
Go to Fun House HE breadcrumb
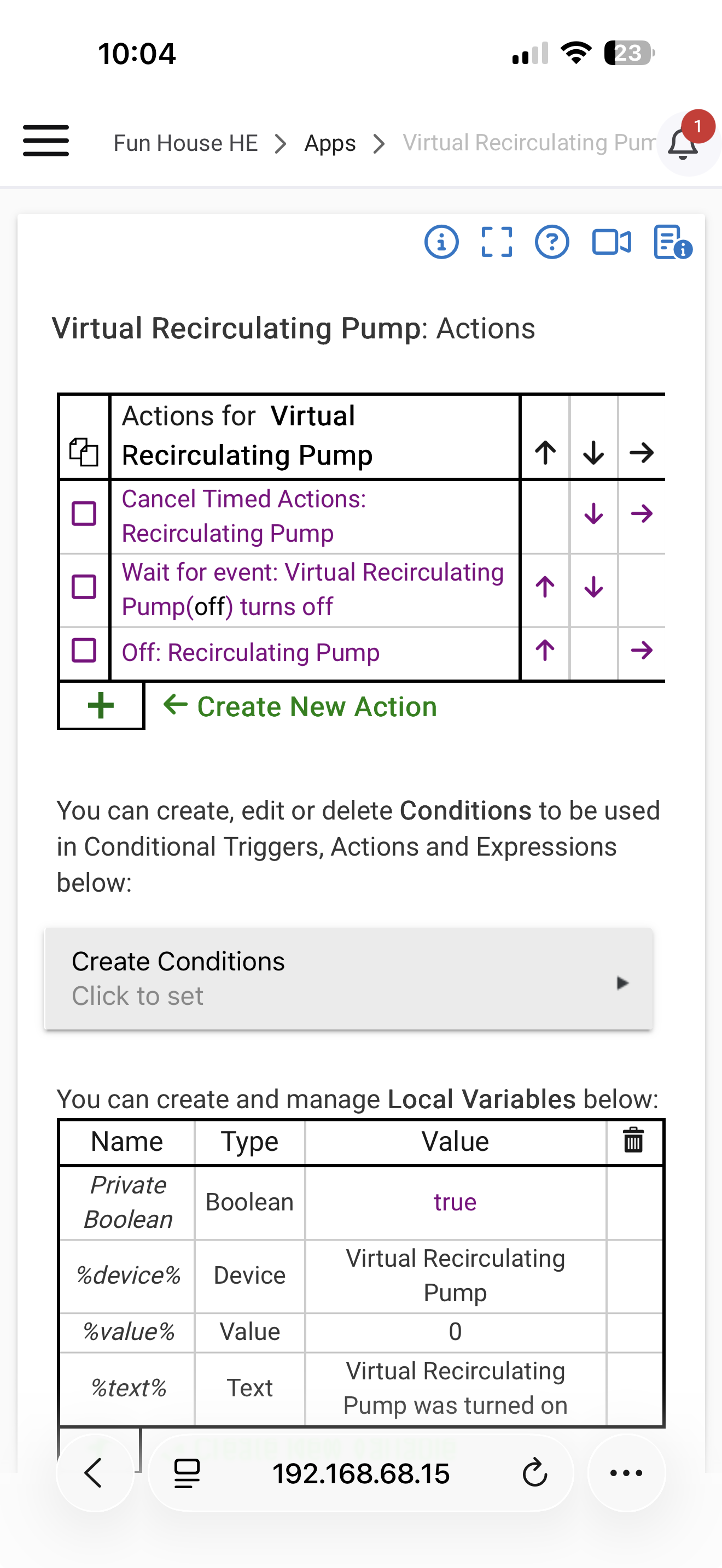[x=185, y=144]
